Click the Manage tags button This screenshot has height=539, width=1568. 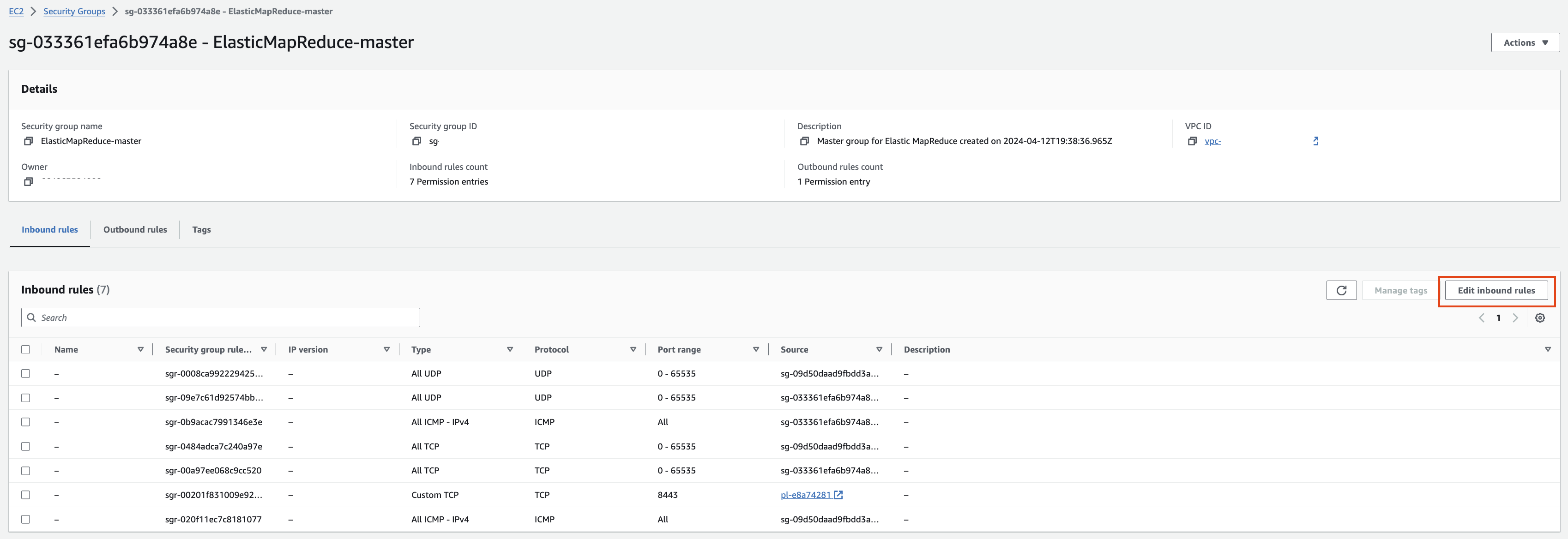1400,290
